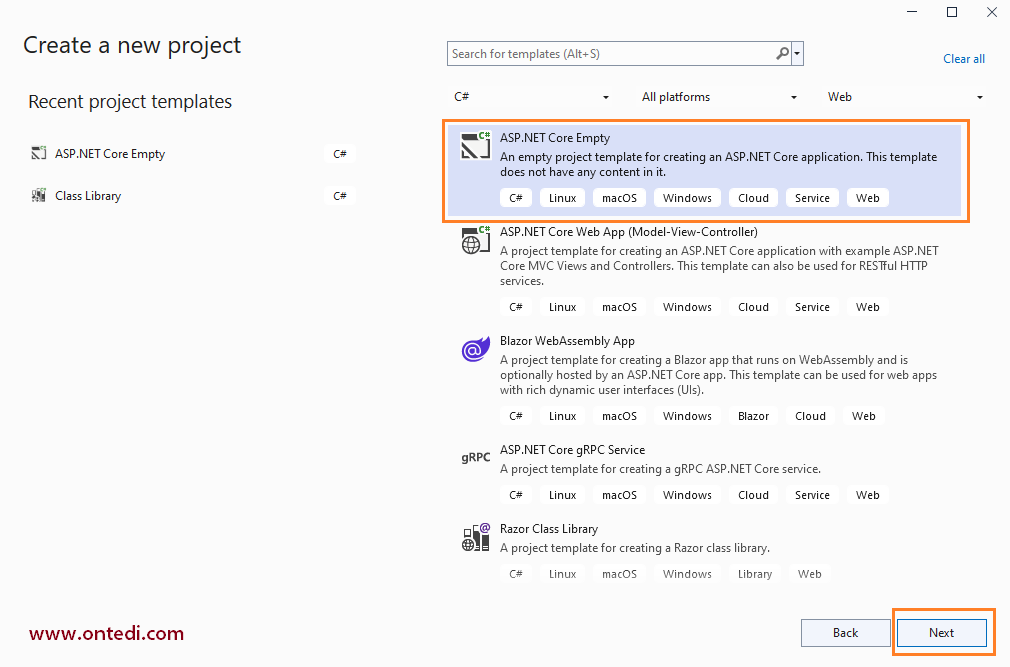The image size is (1010, 667).
Task: Click the search magnifier icon in template search
Action: click(783, 53)
